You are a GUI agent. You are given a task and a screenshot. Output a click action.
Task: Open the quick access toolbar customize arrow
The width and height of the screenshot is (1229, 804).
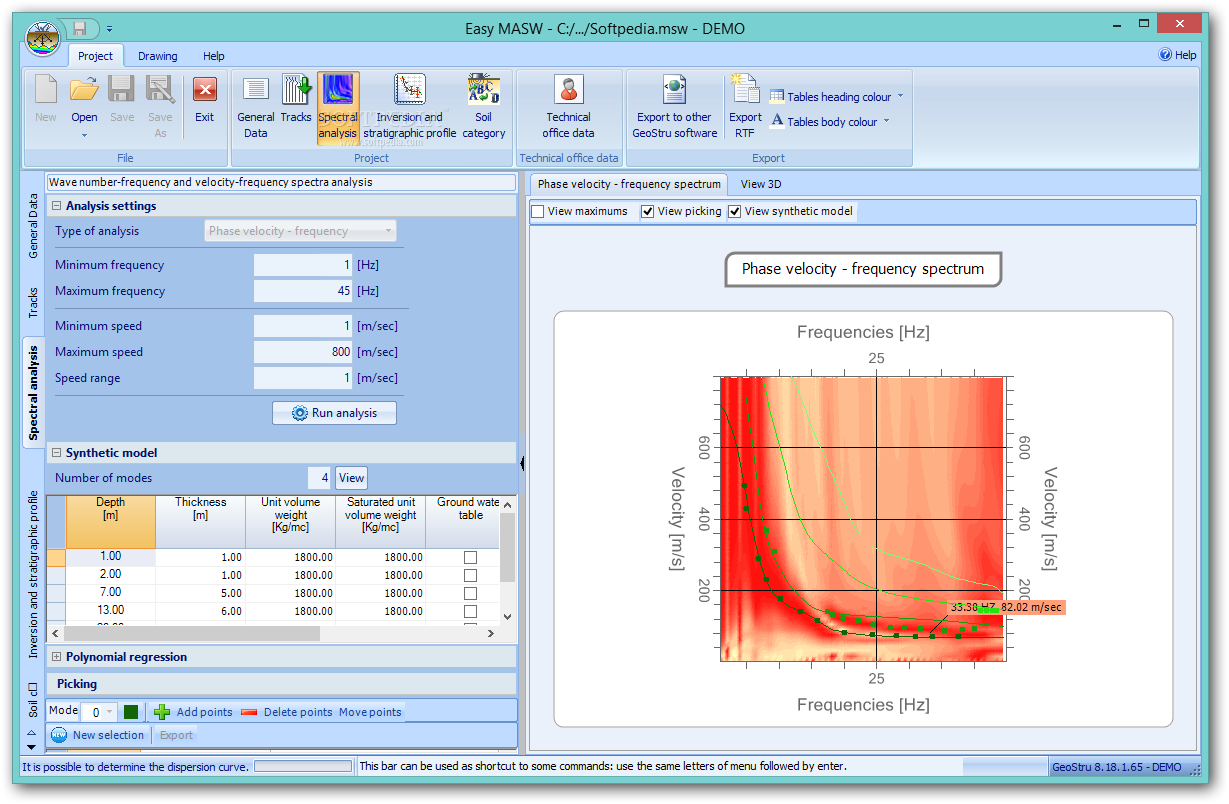110,29
